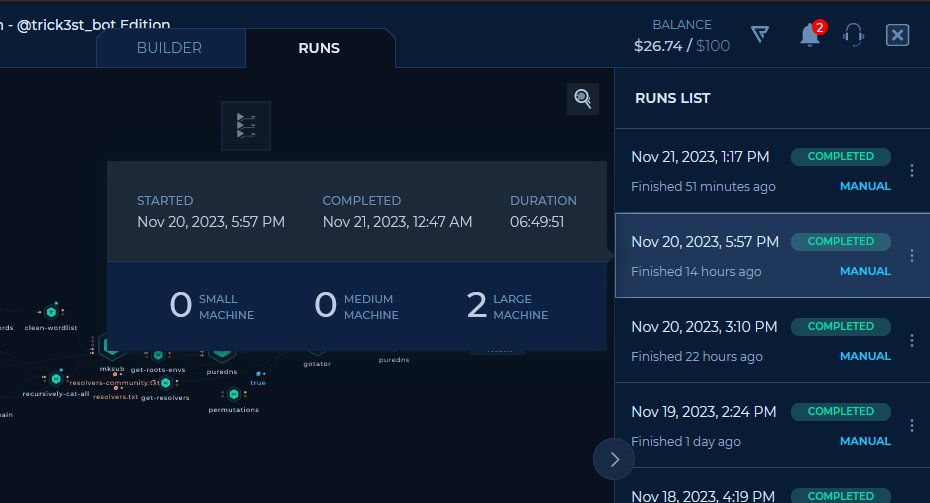
Task: Click started time Nov 20, 2023, 5:57 PM in summary
Action: point(211,222)
